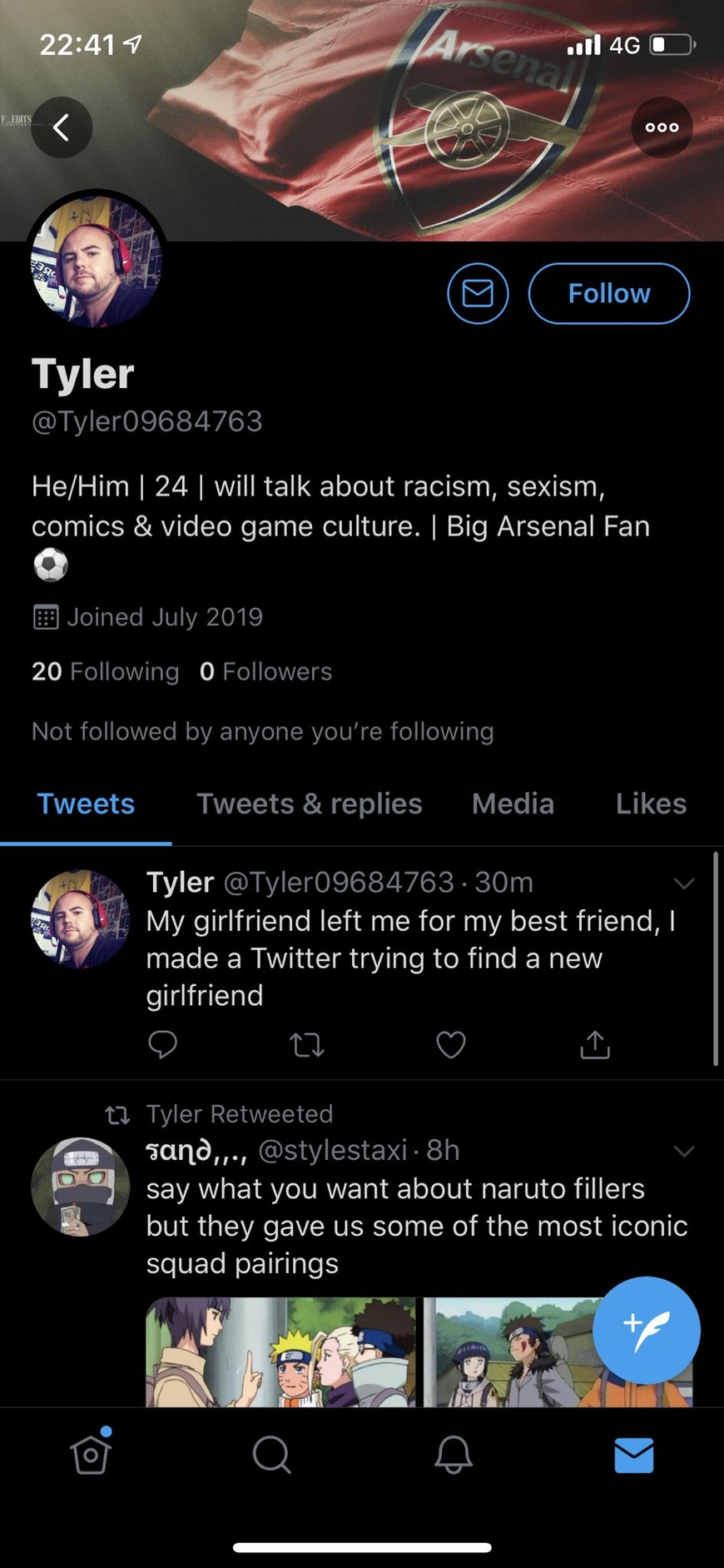The width and height of the screenshot is (724, 1568).
Task: Follow Tyler's account
Action: coord(608,293)
